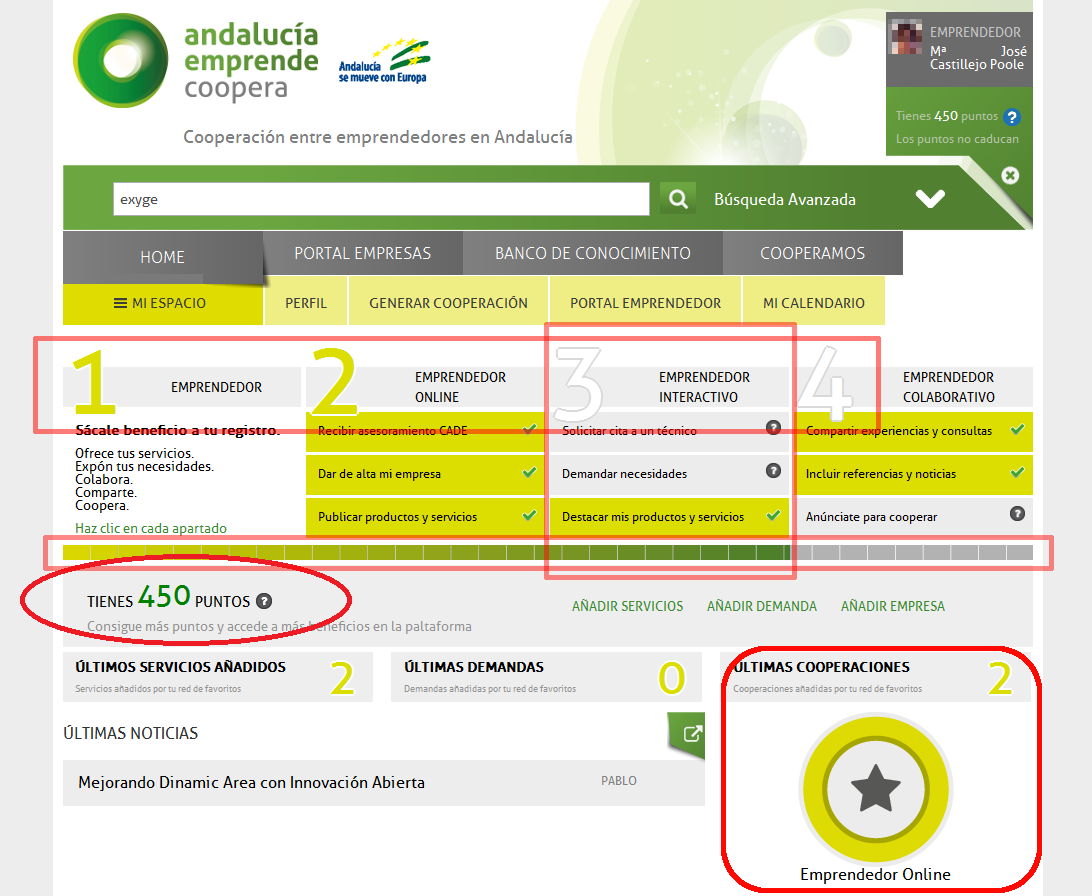Open the ÚLTIMOS SERVICIOS AÑADIDOS panel
1092x896 pixels.
tap(218, 677)
